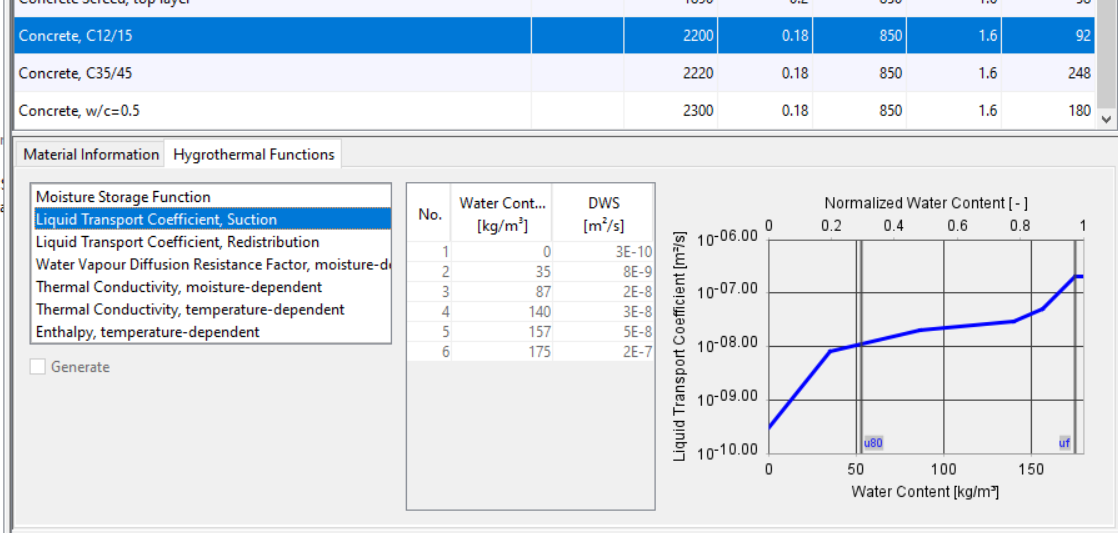Screen dimensions: 1118x533
Task: Select Liquid Transport Coefficient, Redistribution
Action: click(x=177, y=242)
